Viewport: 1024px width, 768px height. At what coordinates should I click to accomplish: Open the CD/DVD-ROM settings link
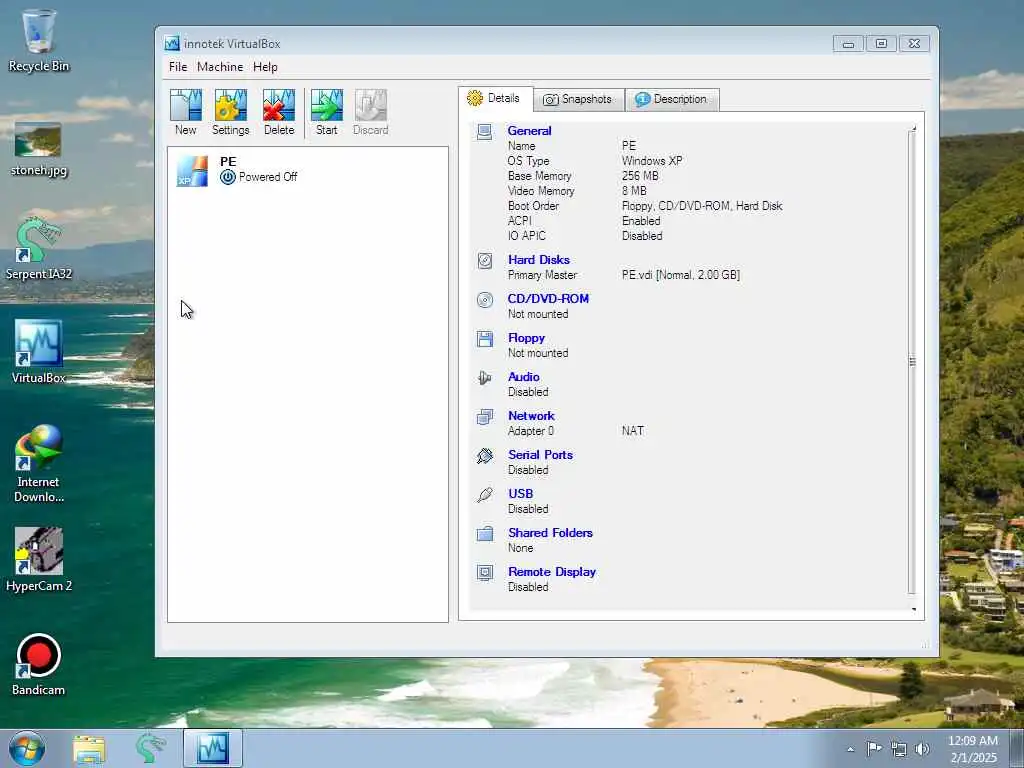point(548,298)
